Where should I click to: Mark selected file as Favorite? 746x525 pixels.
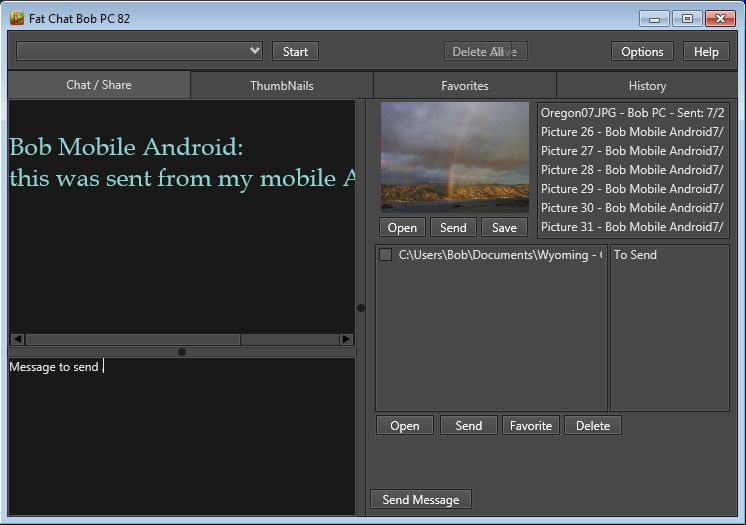click(x=530, y=425)
